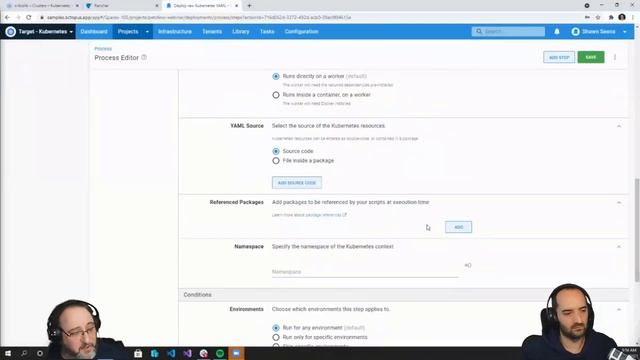Viewport: 640px width, 360px height.
Task: Open learn more about package references link
Action: click(309, 215)
